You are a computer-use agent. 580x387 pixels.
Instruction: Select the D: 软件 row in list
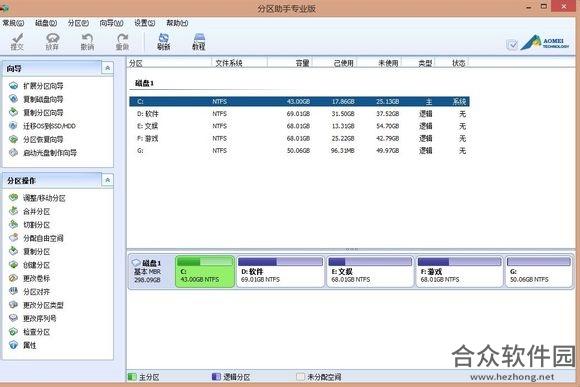(299, 114)
